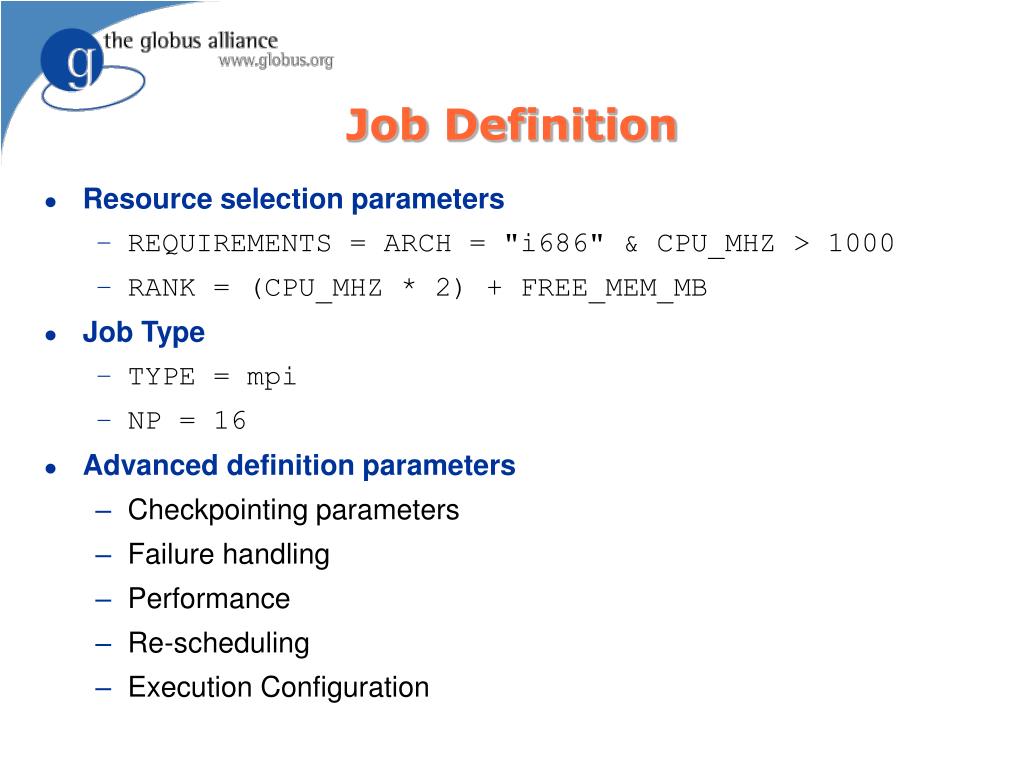This screenshot has height=768, width=1024.
Task: Select the TYPE = mpi line
Action: [212, 377]
